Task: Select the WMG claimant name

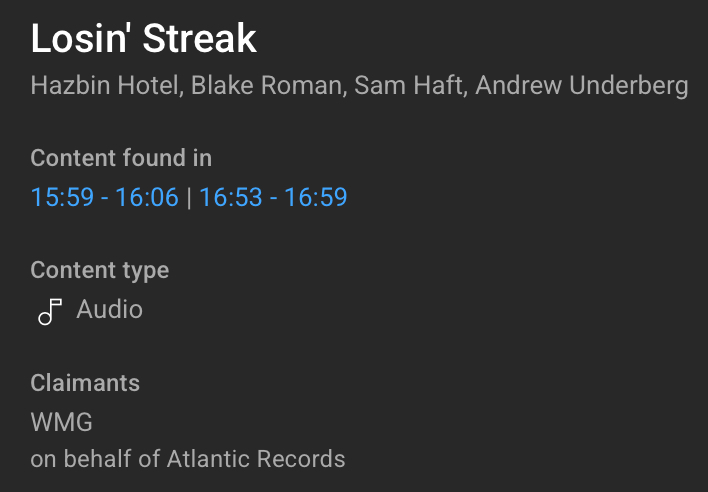Action: pos(62,423)
